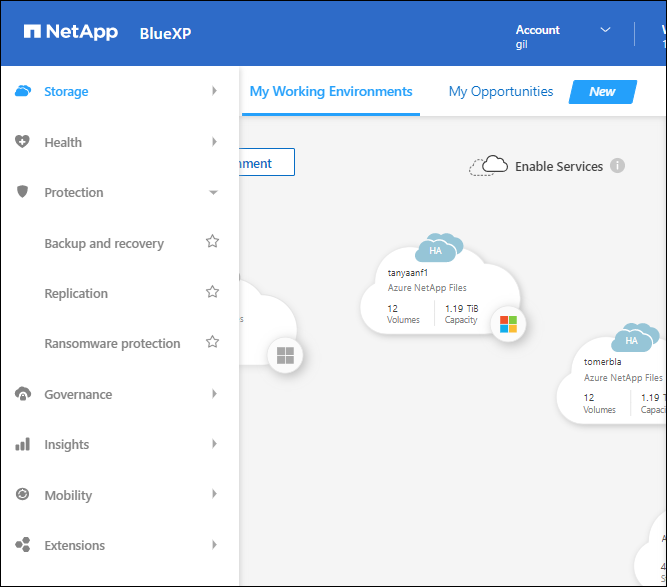
Task: Click the info icon beside Enable Services
Action: (617, 166)
